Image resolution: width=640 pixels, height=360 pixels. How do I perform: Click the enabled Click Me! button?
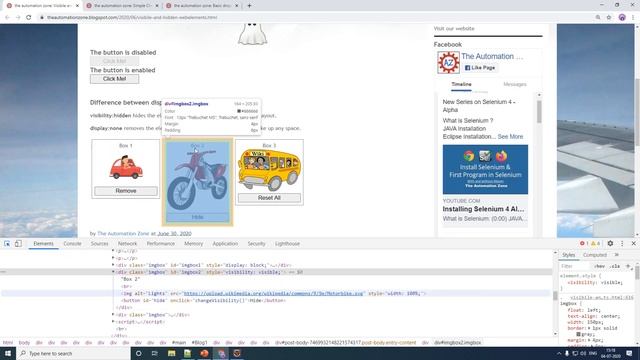(114, 79)
